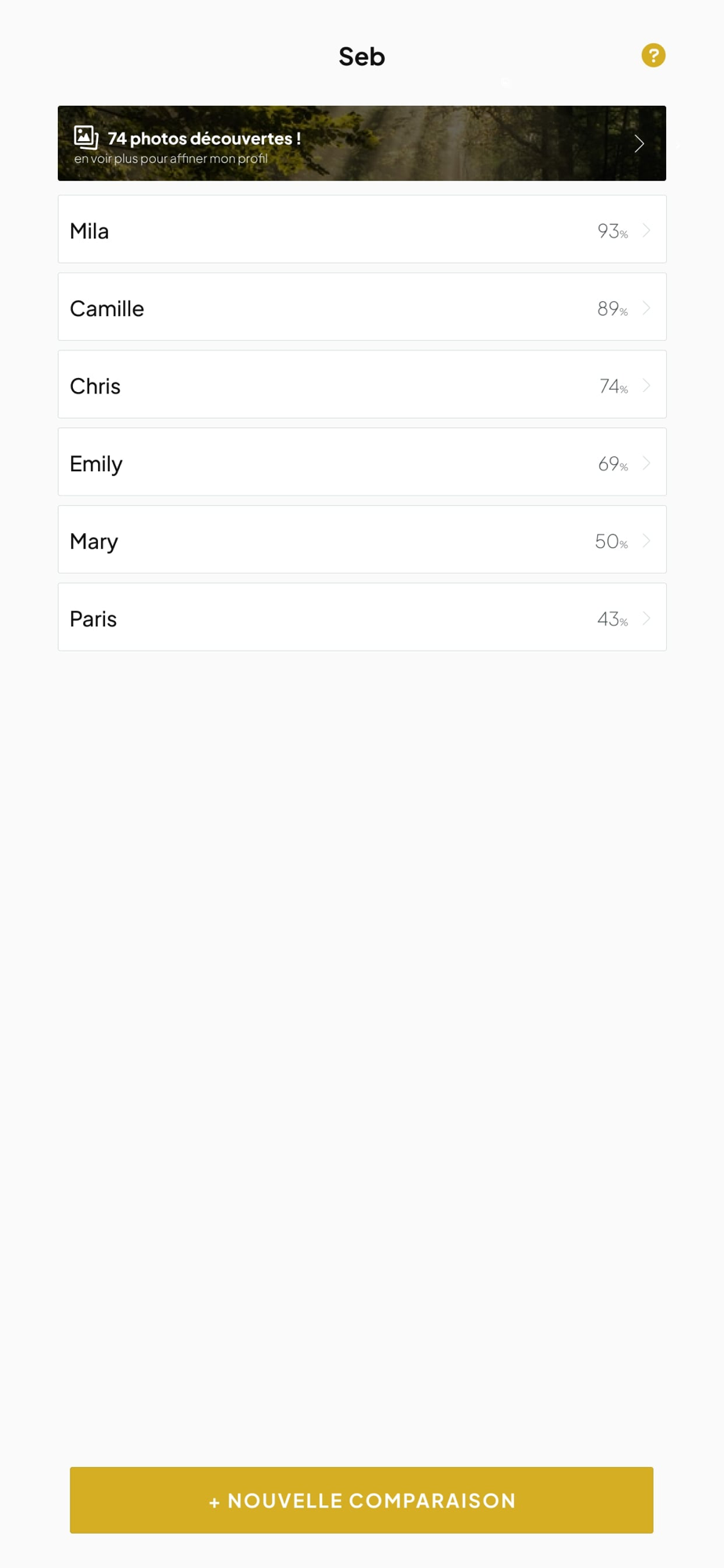This screenshot has width=724, height=1568.
Task: Tap the chevron arrow beside Emily's 69%
Action: (x=646, y=463)
